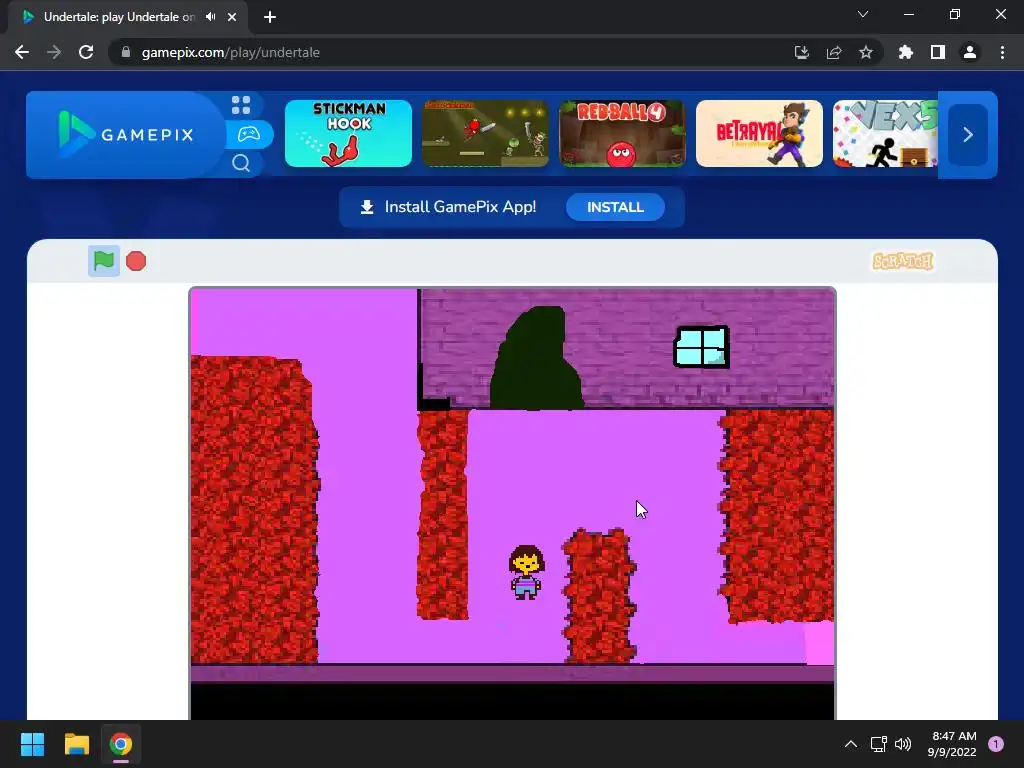Open the categories grid icon
The width and height of the screenshot is (1024, 768).
coord(241,104)
